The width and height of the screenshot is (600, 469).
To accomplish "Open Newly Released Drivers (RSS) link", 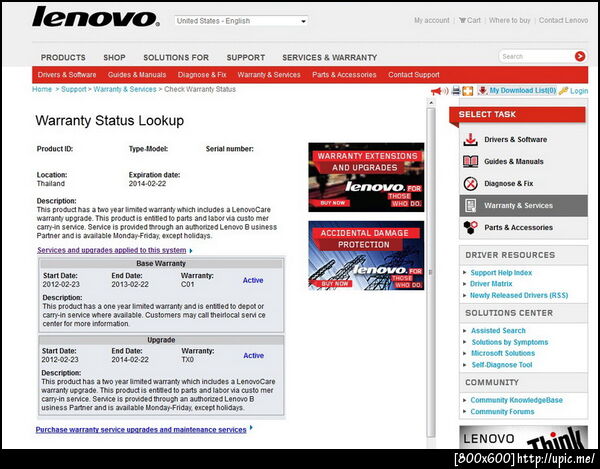I will pos(519,295).
